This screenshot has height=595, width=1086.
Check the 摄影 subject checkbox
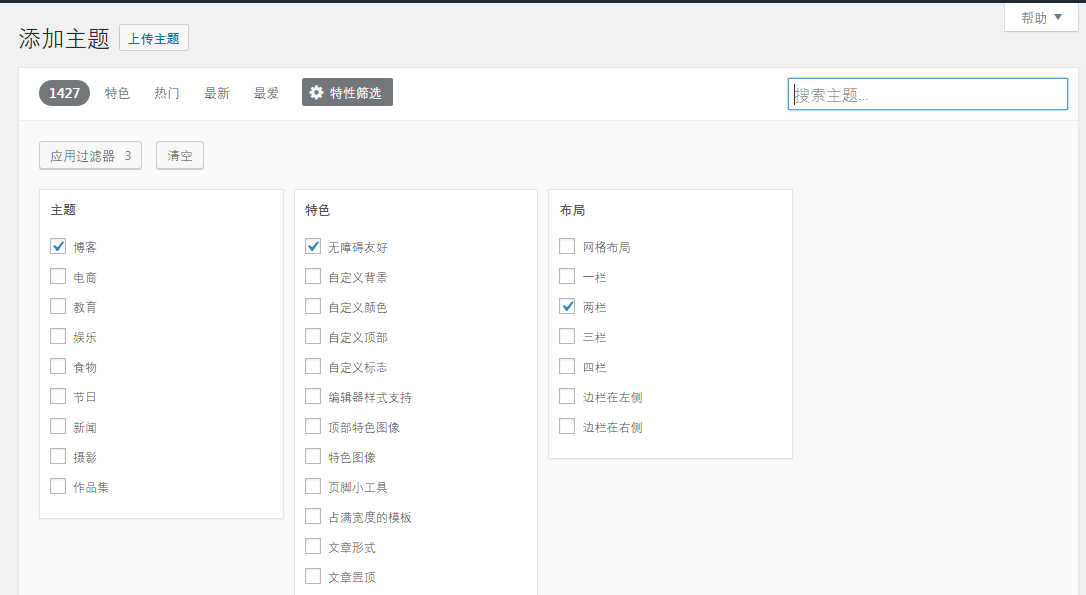point(57,456)
